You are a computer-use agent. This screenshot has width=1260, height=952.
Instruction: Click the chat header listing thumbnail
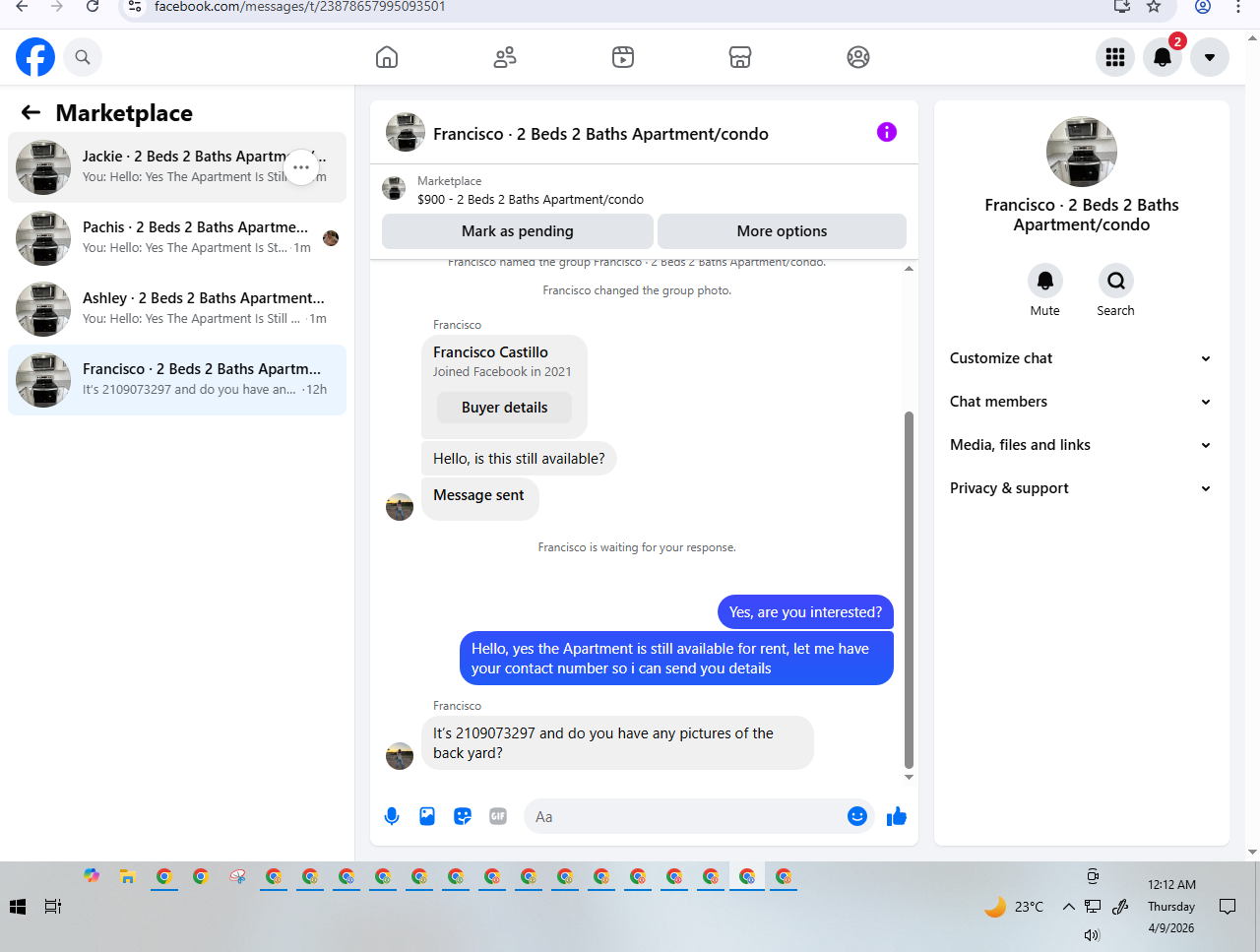click(x=406, y=132)
